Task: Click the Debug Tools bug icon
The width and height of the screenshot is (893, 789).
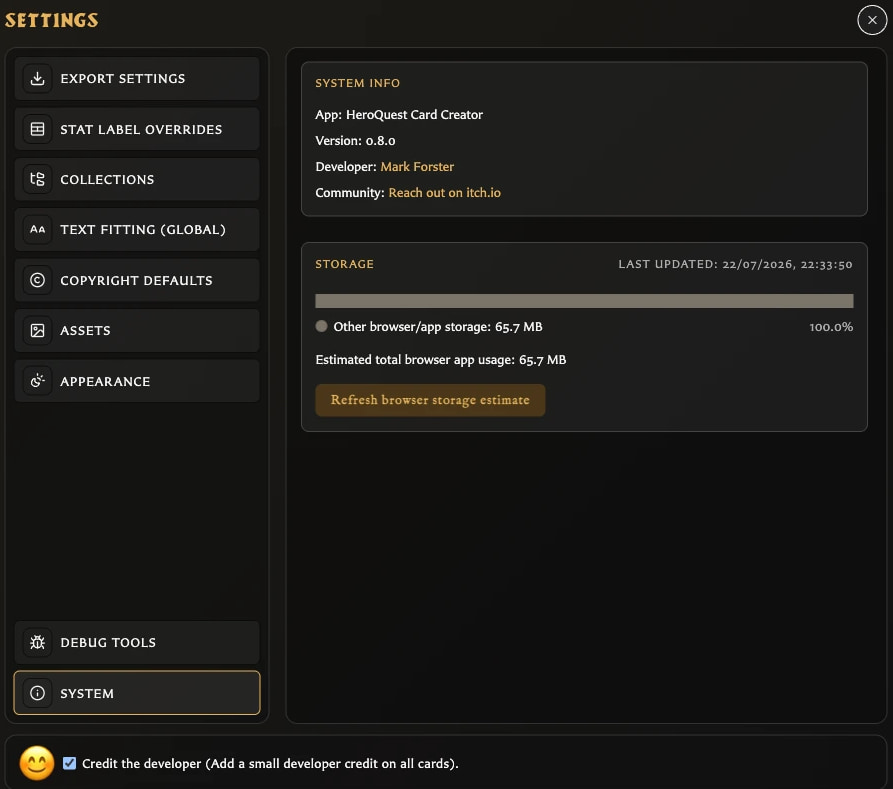Action: 38,643
